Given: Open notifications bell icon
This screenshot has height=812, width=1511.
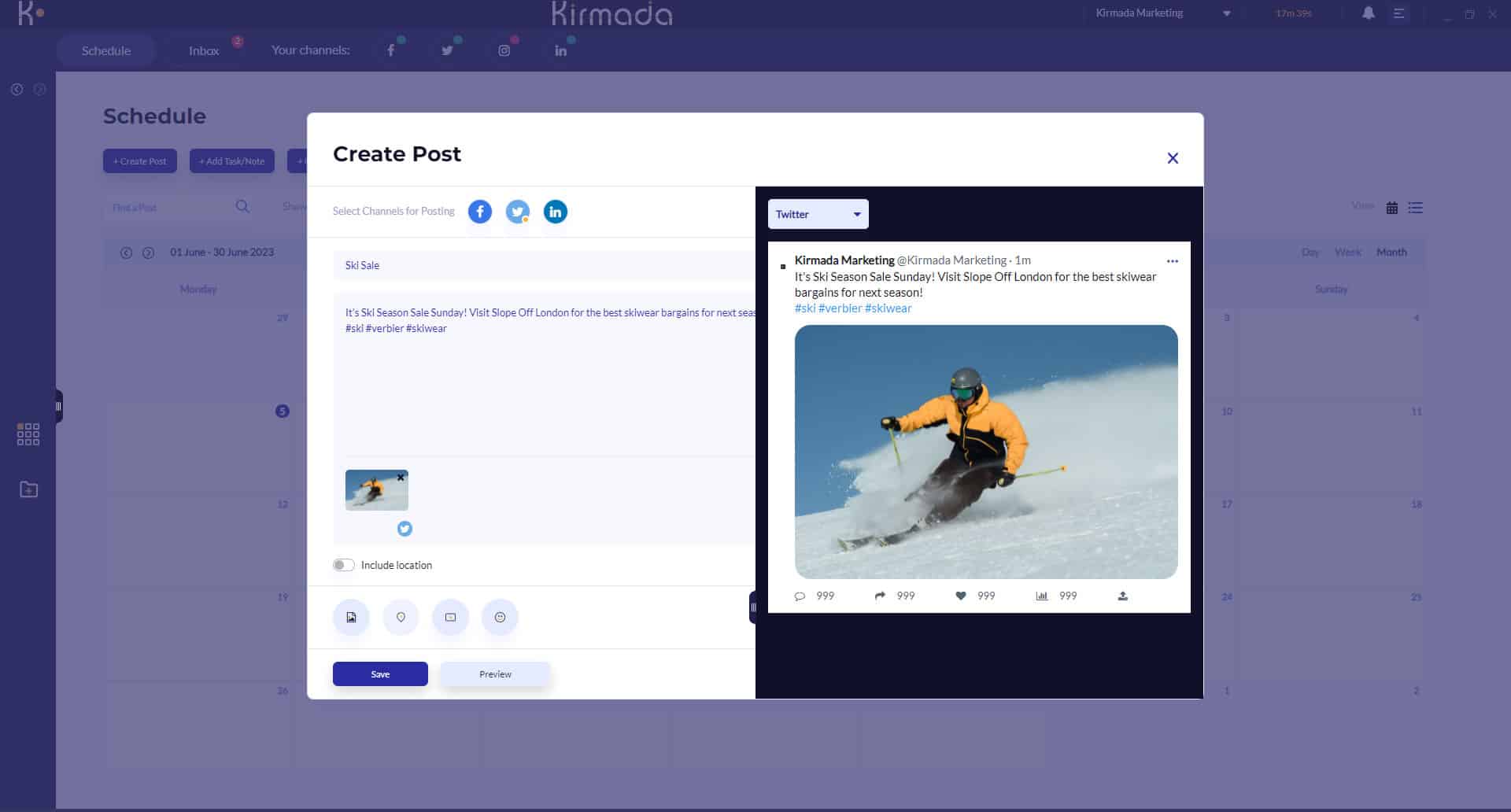Looking at the screenshot, I should (1369, 13).
